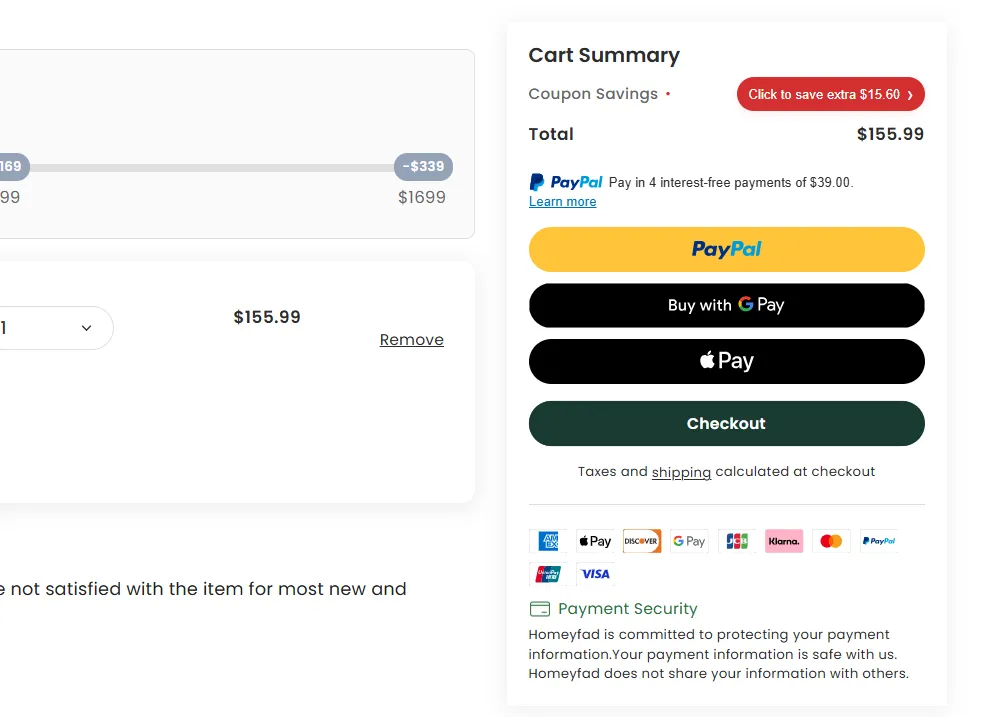Click the American Express payment icon
Viewport: 1005px width, 717px height.
pos(548,540)
